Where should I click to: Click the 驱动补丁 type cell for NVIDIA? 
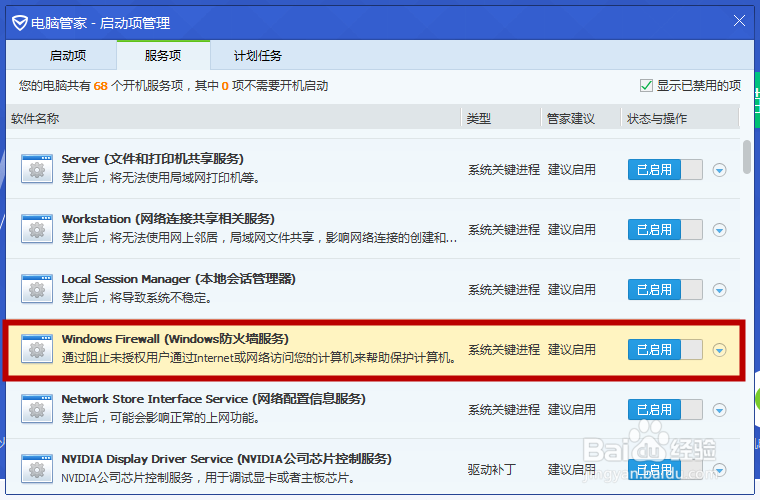pos(491,469)
